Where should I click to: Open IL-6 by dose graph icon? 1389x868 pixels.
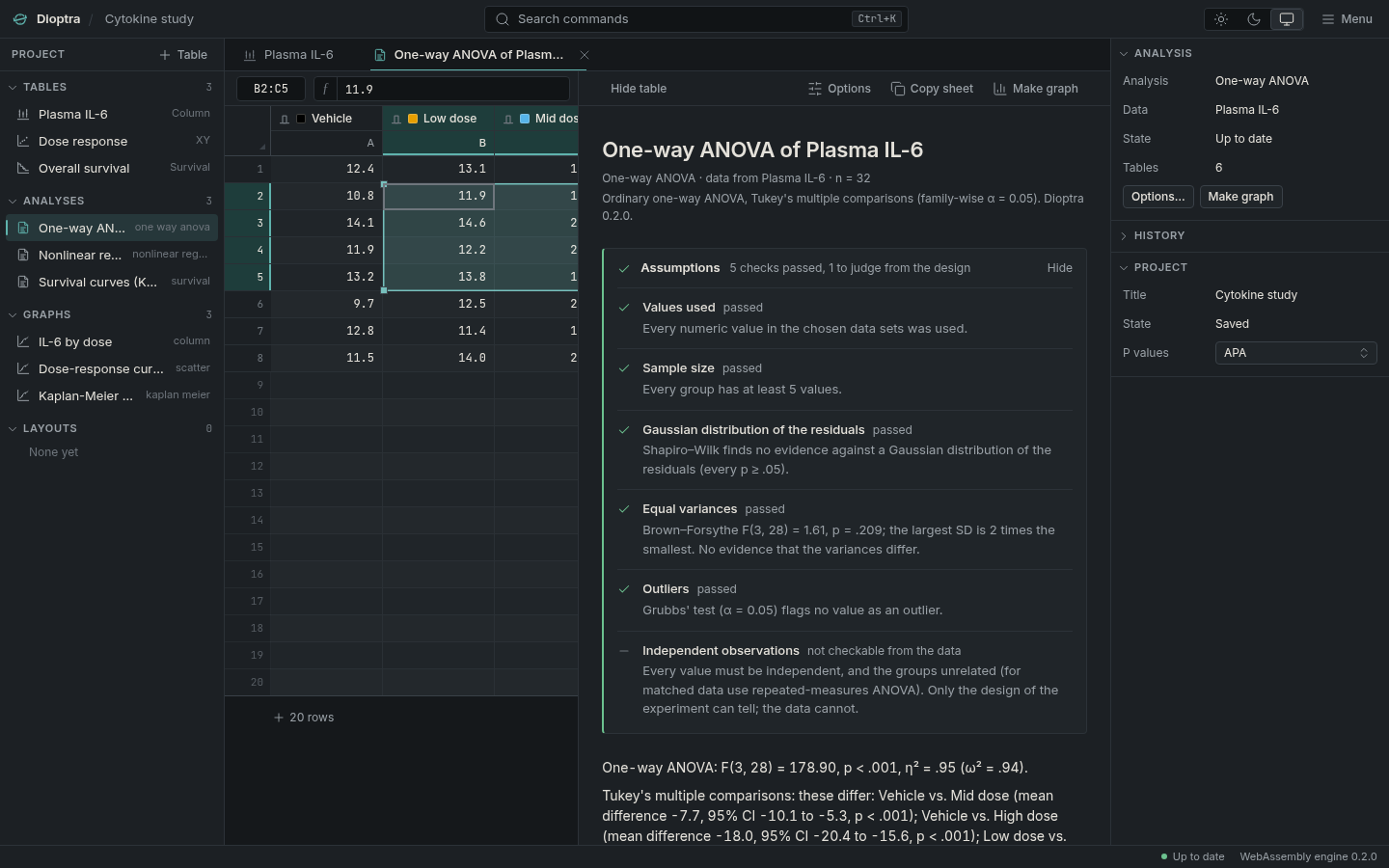click(23, 341)
